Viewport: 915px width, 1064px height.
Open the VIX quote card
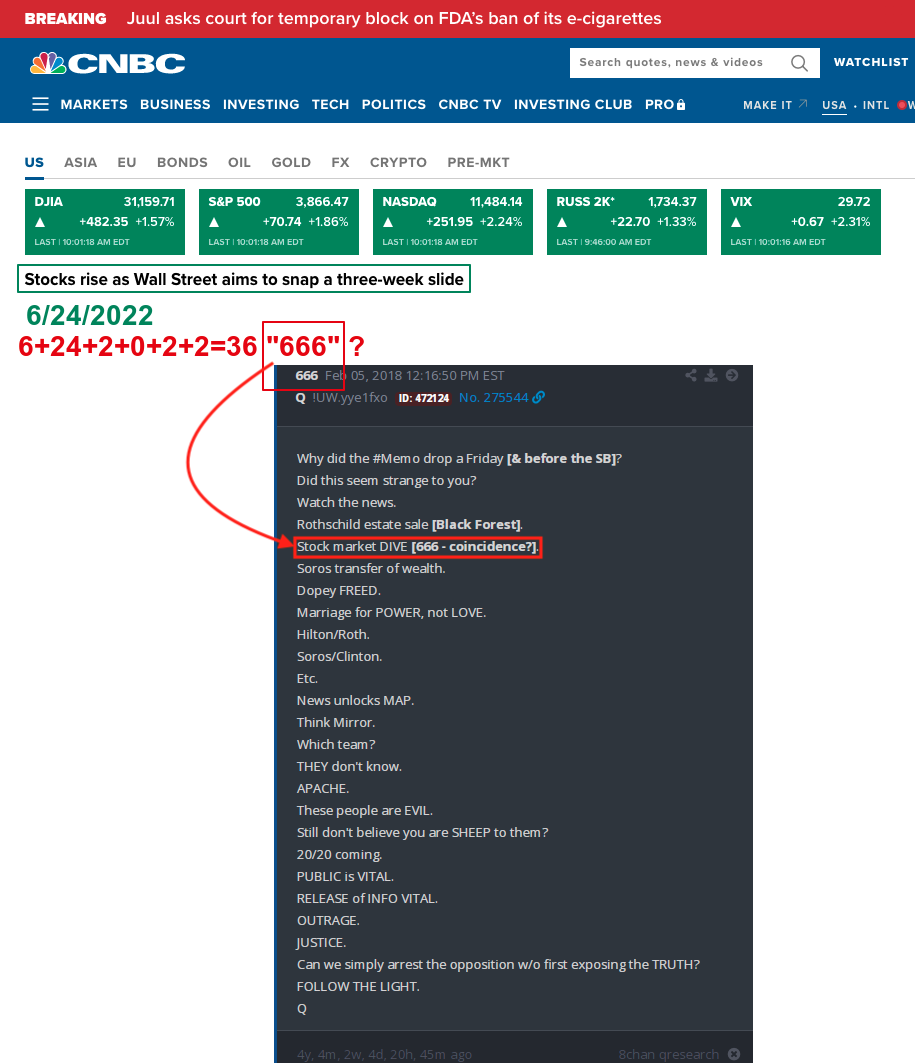coord(800,222)
